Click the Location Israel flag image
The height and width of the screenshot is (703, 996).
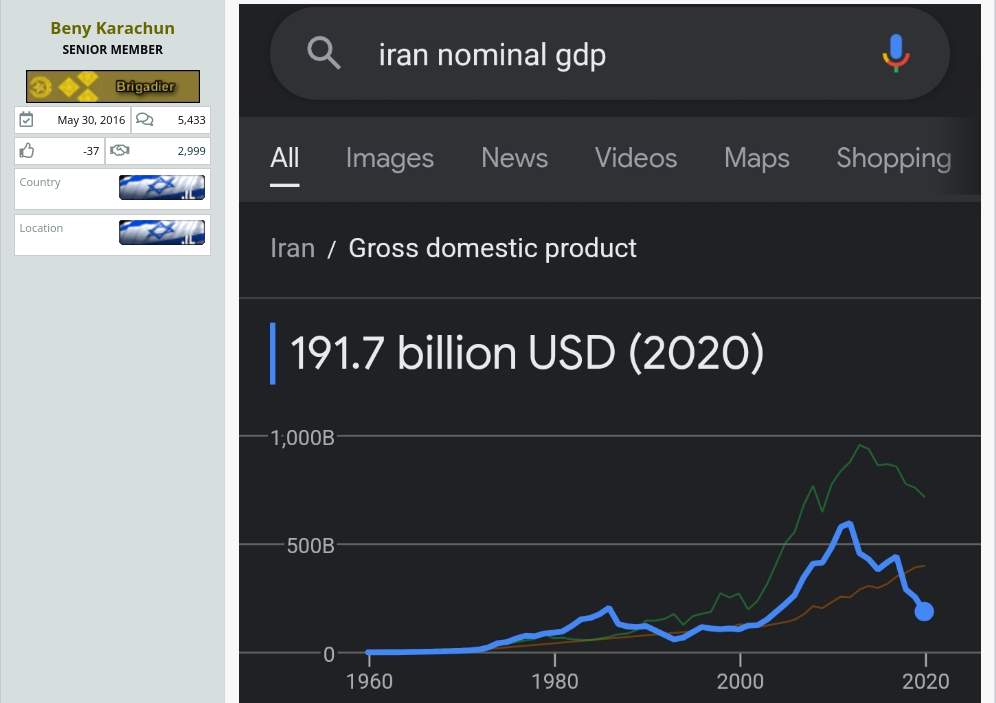pyautogui.click(x=162, y=232)
